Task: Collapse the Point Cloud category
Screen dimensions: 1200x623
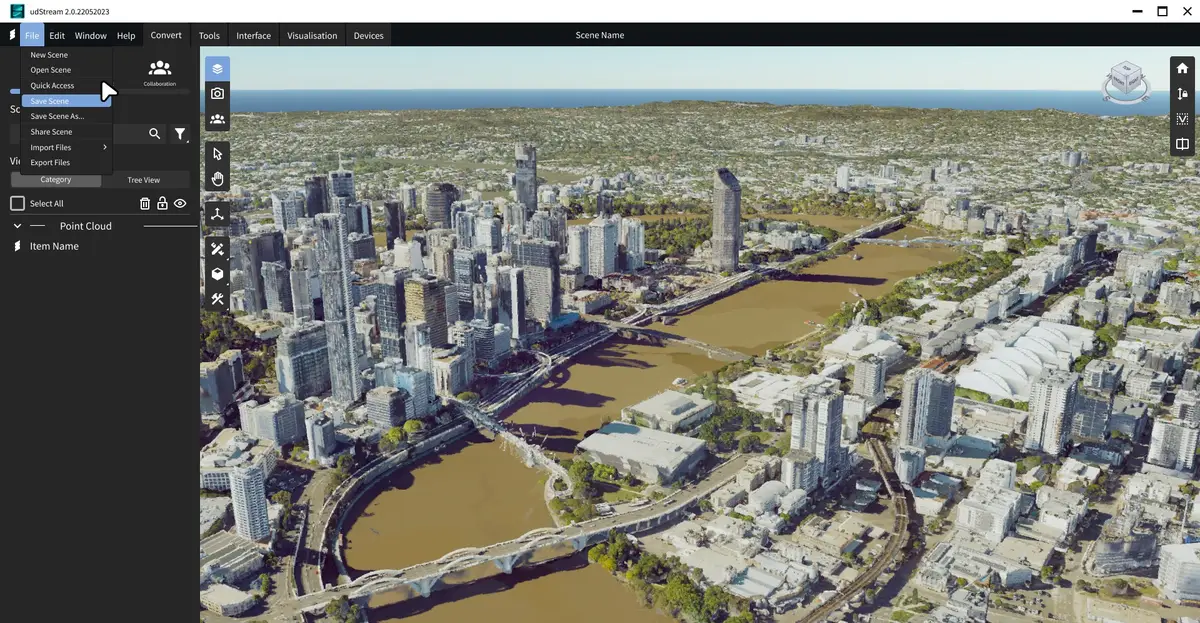Action: click(17, 226)
